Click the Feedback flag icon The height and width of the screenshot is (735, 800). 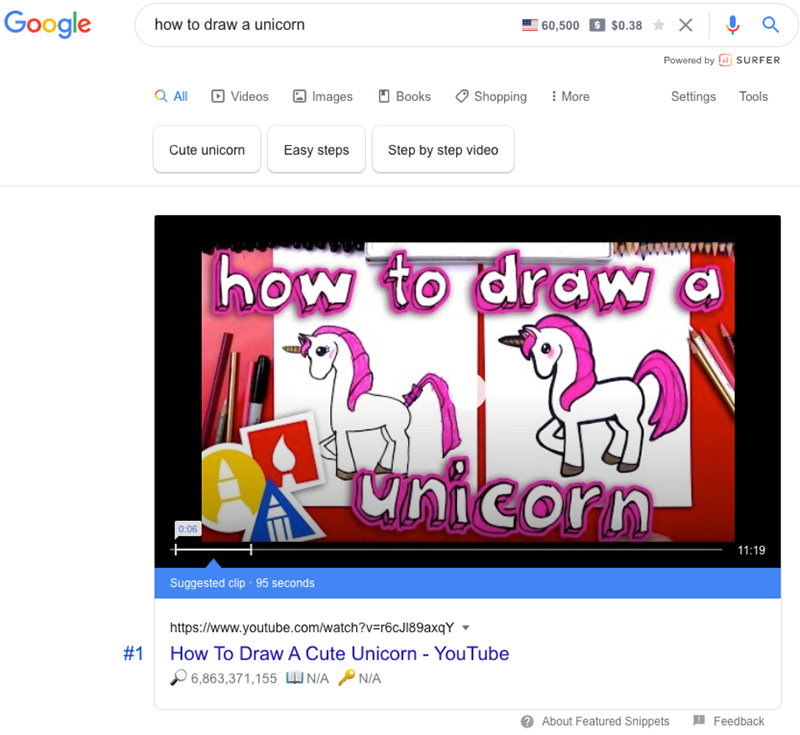(x=699, y=721)
